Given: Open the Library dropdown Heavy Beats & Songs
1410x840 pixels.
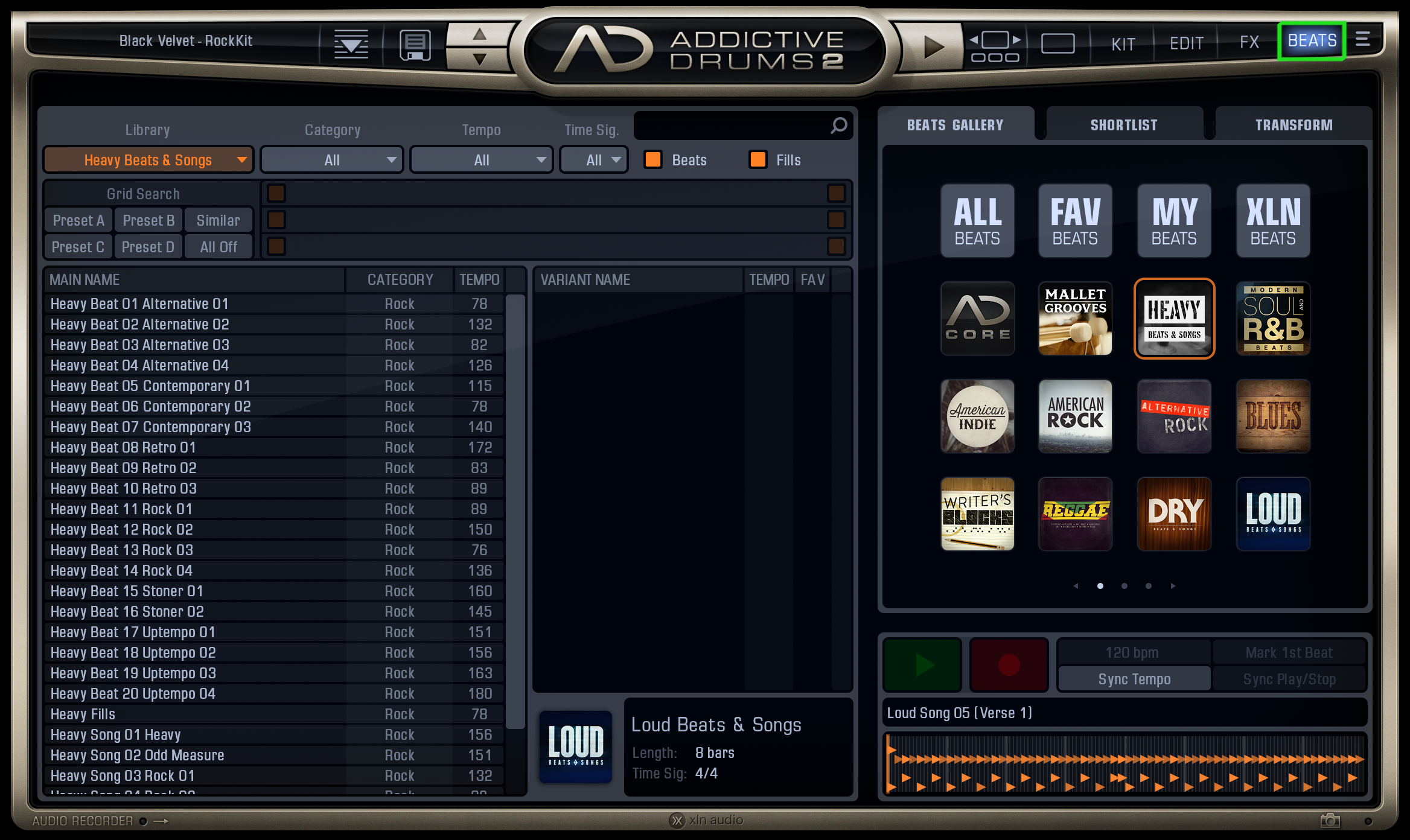Looking at the screenshot, I should coord(148,160).
